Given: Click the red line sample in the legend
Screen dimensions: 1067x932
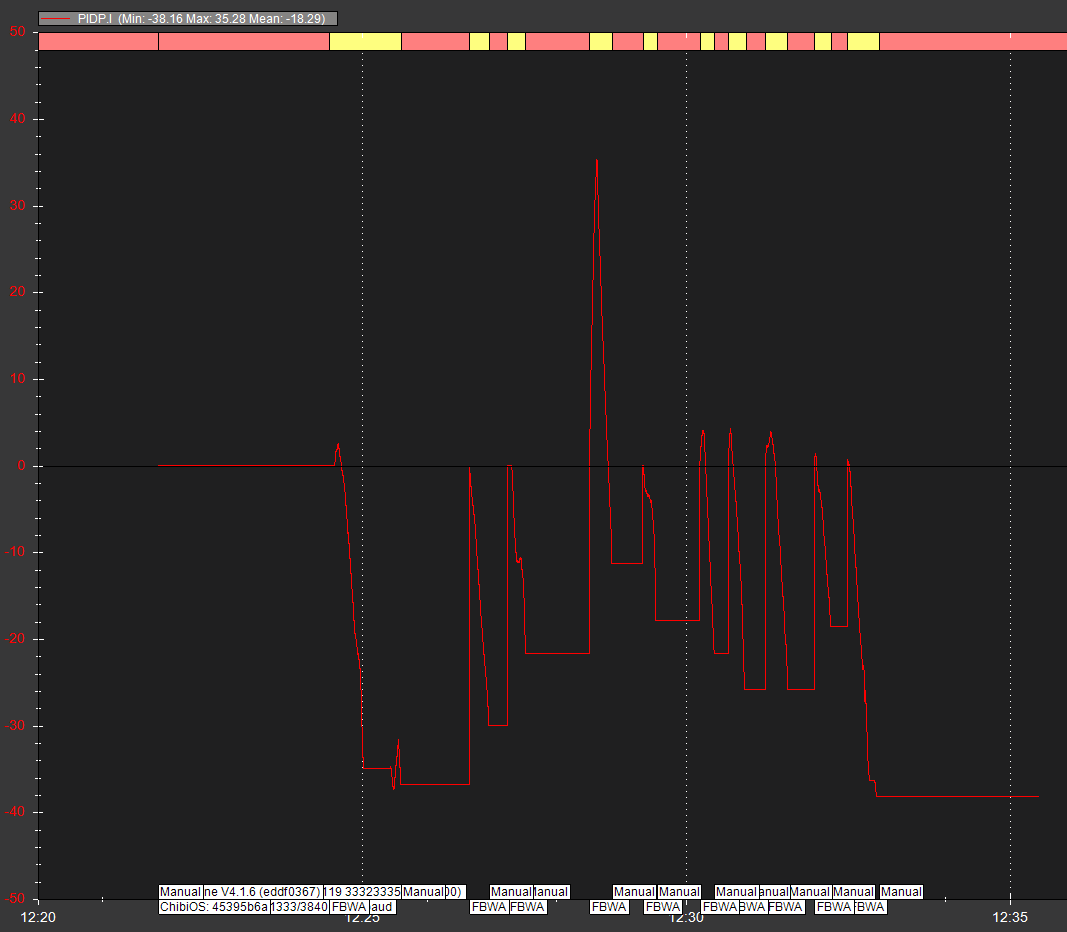Looking at the screenshot, I should point(58,18).
